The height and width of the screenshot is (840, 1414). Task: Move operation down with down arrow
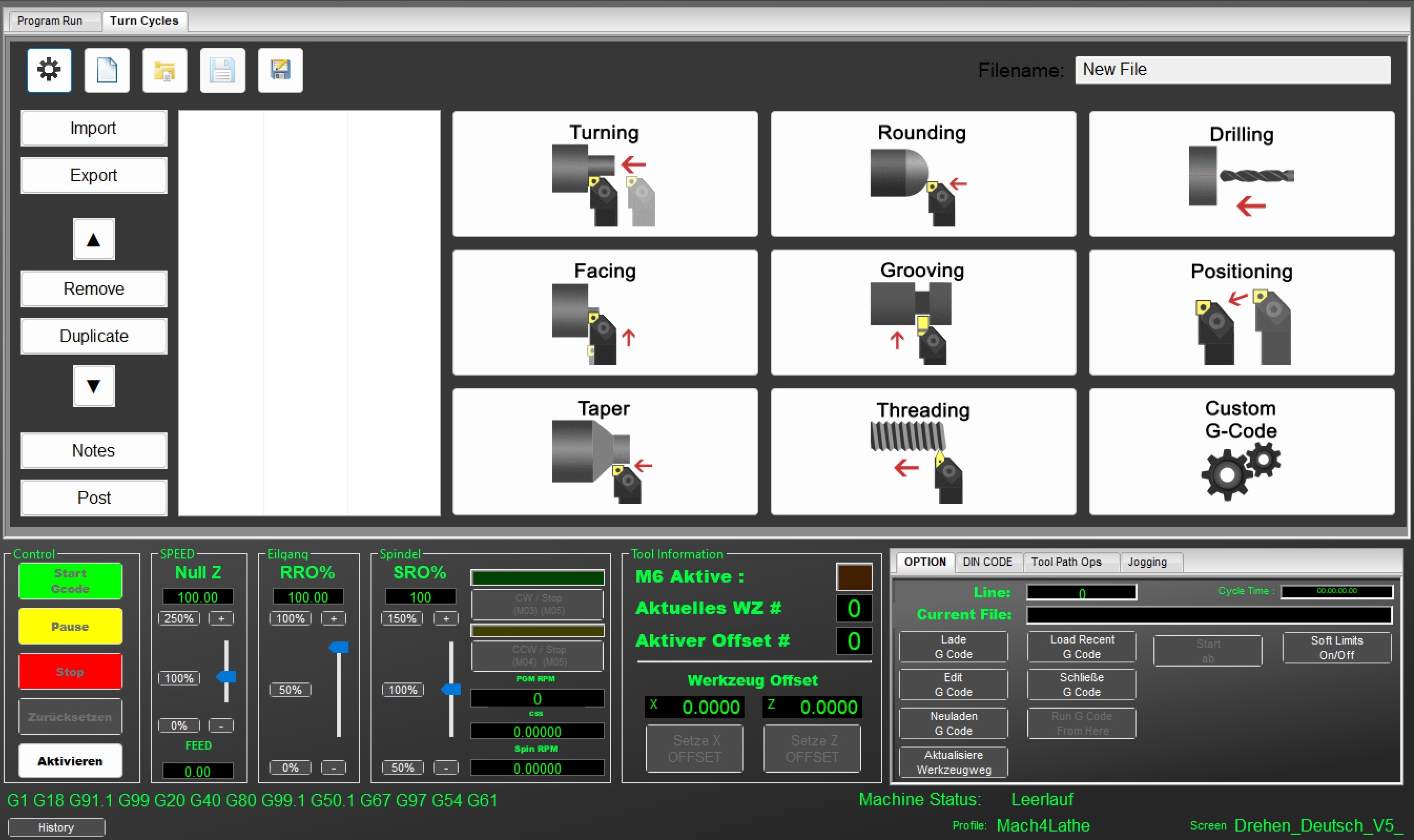point(94,386)
